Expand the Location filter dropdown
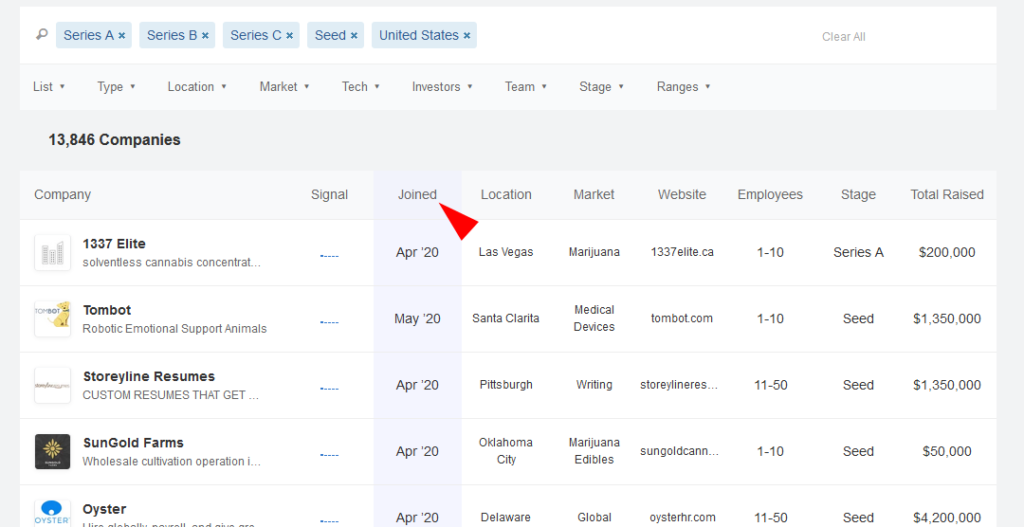 click(x=197, y=87)
